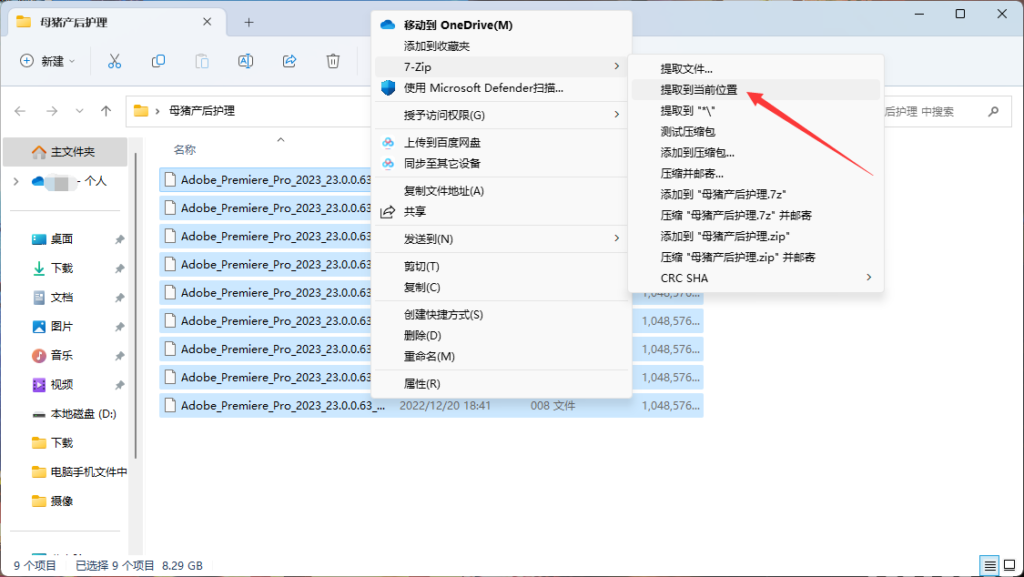This screenshot has width=1024, height=577.
Task: Open 图片 in the sidebar
Action: pos(62,326)
